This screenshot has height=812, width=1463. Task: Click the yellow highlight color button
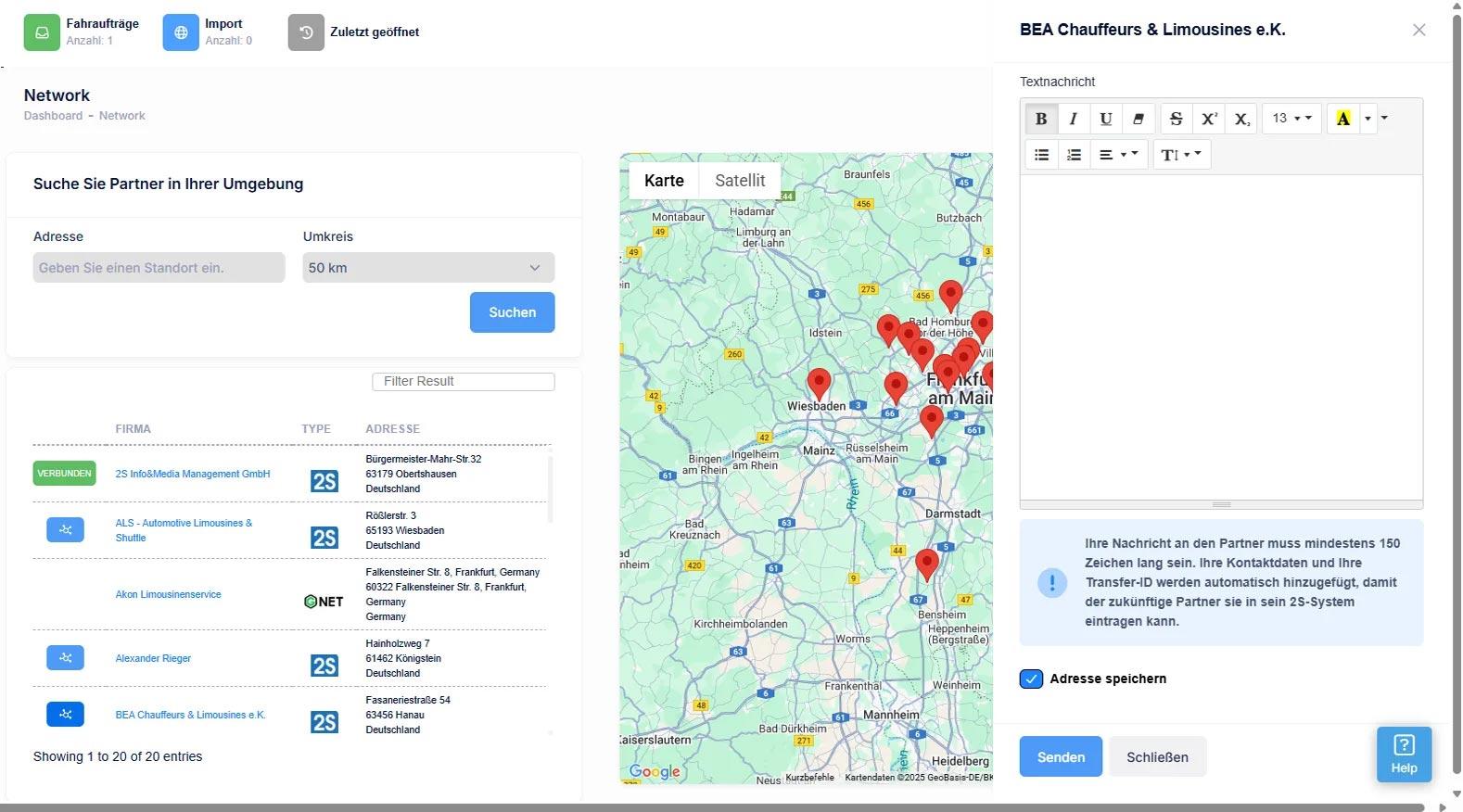tap(1343, 119)
